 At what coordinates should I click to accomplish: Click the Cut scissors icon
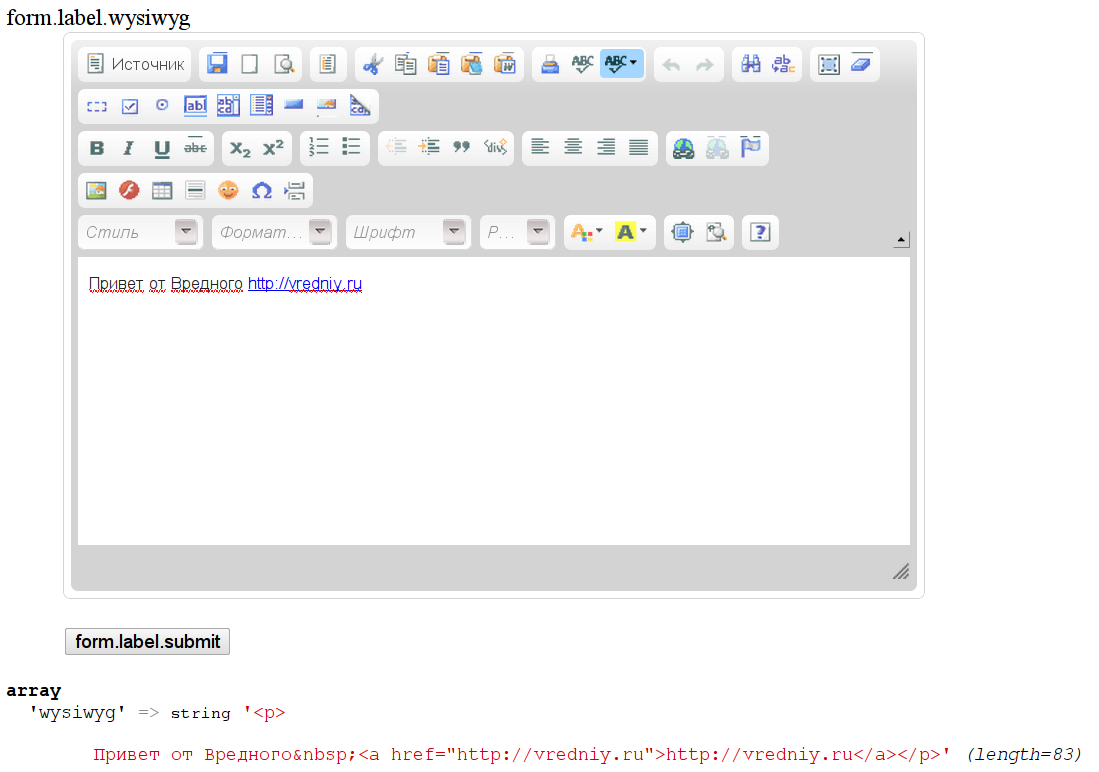pyautogui.click(x=373, y=65)
